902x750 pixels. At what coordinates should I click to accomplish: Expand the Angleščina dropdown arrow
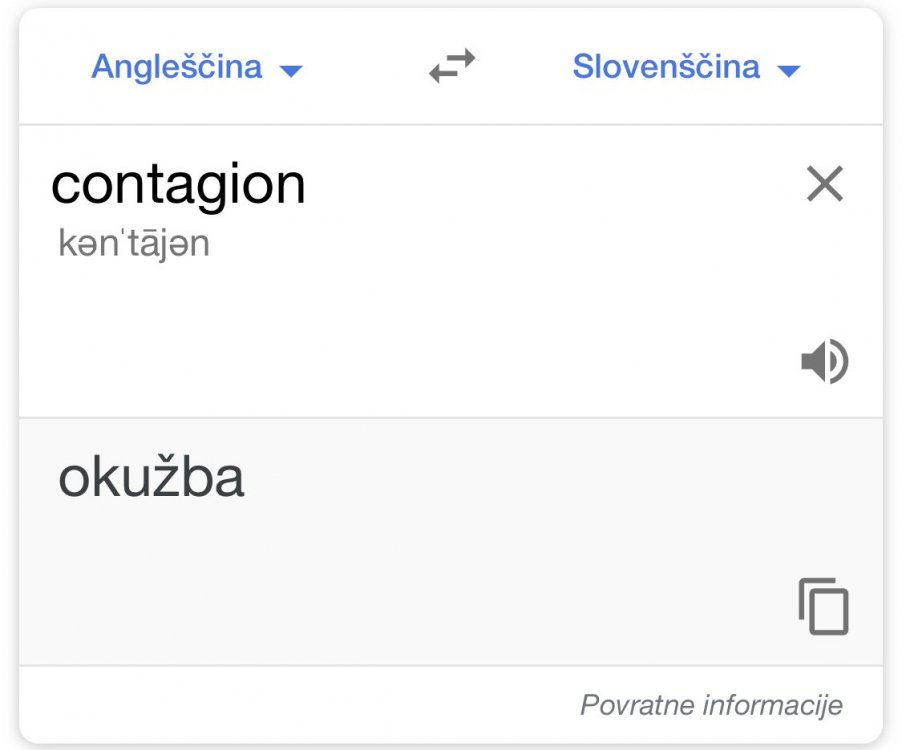click(291, 70)
